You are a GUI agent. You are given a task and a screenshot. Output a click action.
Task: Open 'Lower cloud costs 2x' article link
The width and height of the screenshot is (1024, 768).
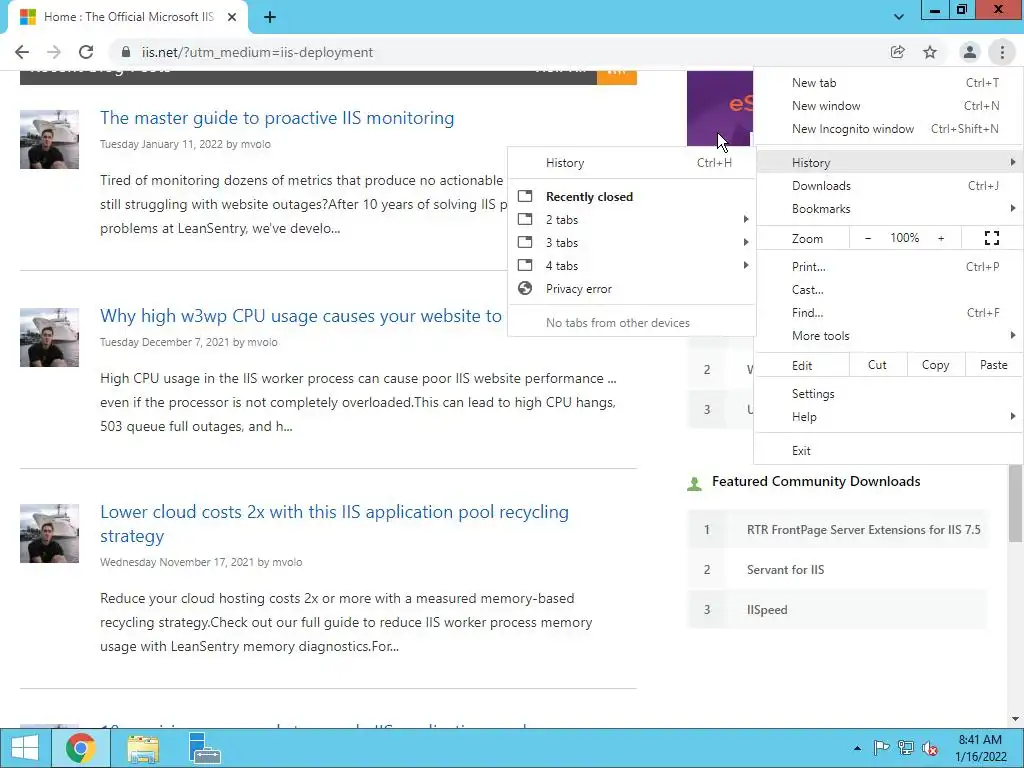point(334,524)
